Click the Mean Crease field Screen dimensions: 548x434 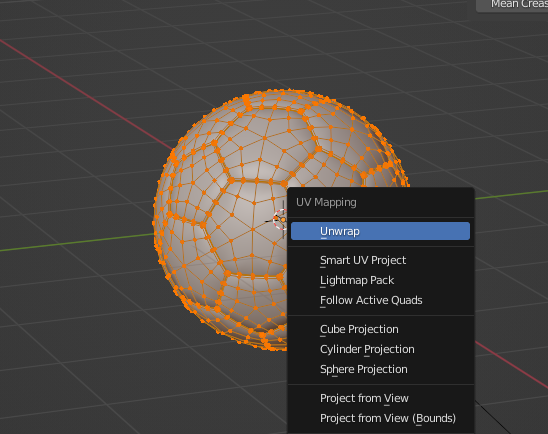[x=512, y=5]
